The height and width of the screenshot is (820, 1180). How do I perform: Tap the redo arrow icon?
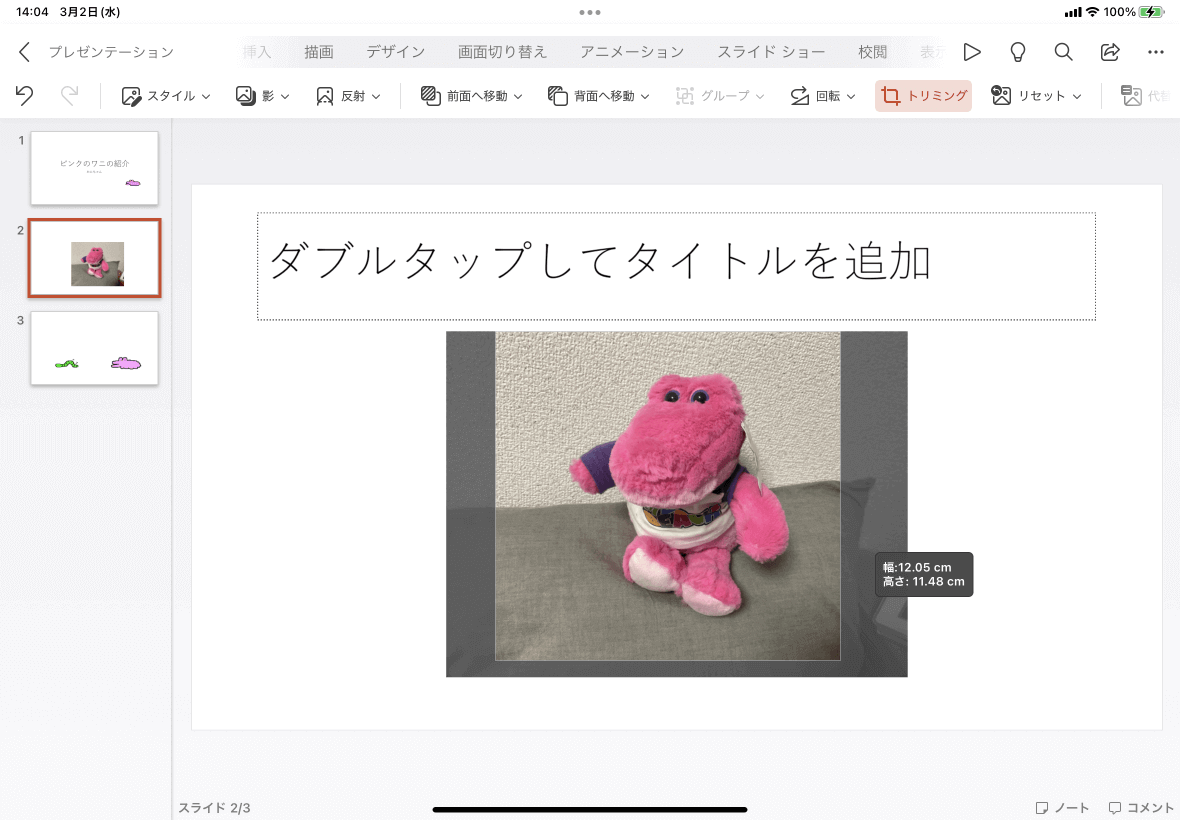69,96
